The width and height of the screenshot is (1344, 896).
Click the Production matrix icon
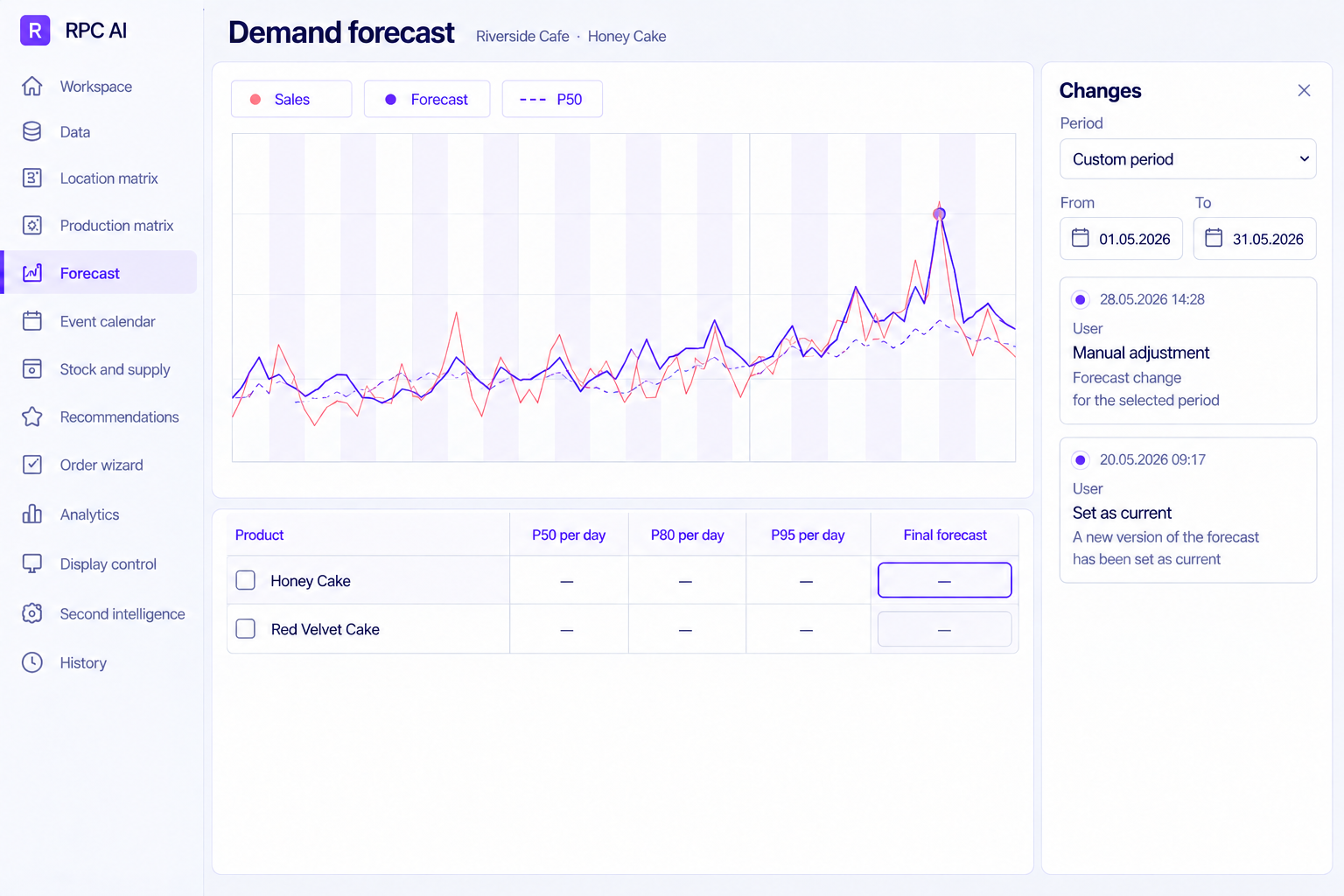click(32, 226)
